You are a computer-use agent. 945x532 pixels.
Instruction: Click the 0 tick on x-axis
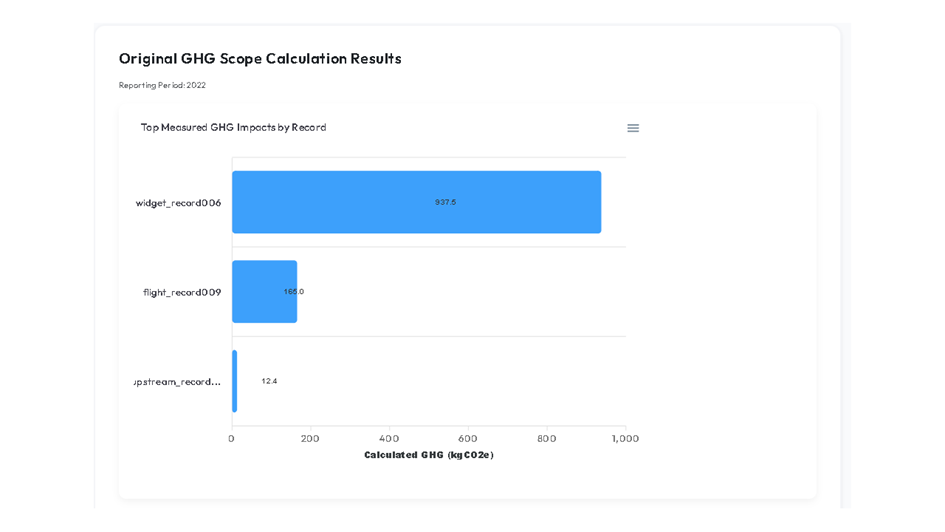[232, 438]
